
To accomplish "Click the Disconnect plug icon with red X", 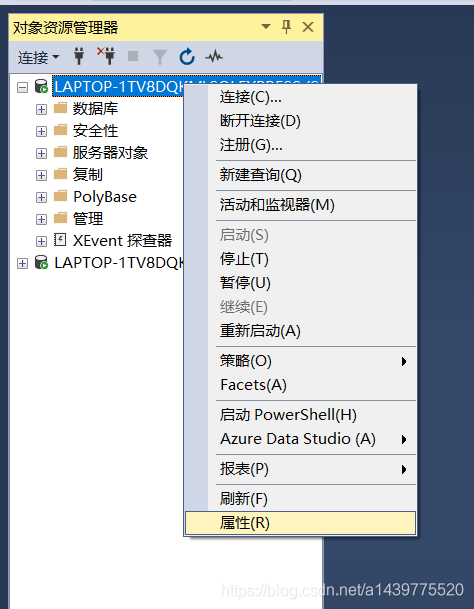I will click(106, 56).
